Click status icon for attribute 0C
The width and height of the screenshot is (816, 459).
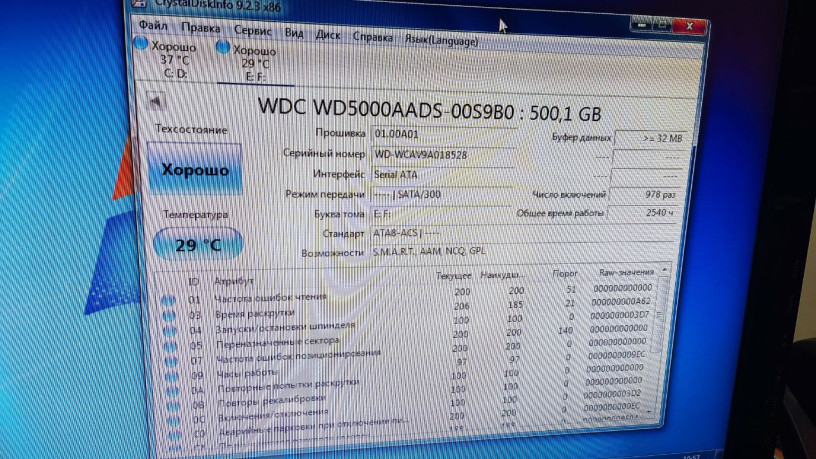(174, 420)
